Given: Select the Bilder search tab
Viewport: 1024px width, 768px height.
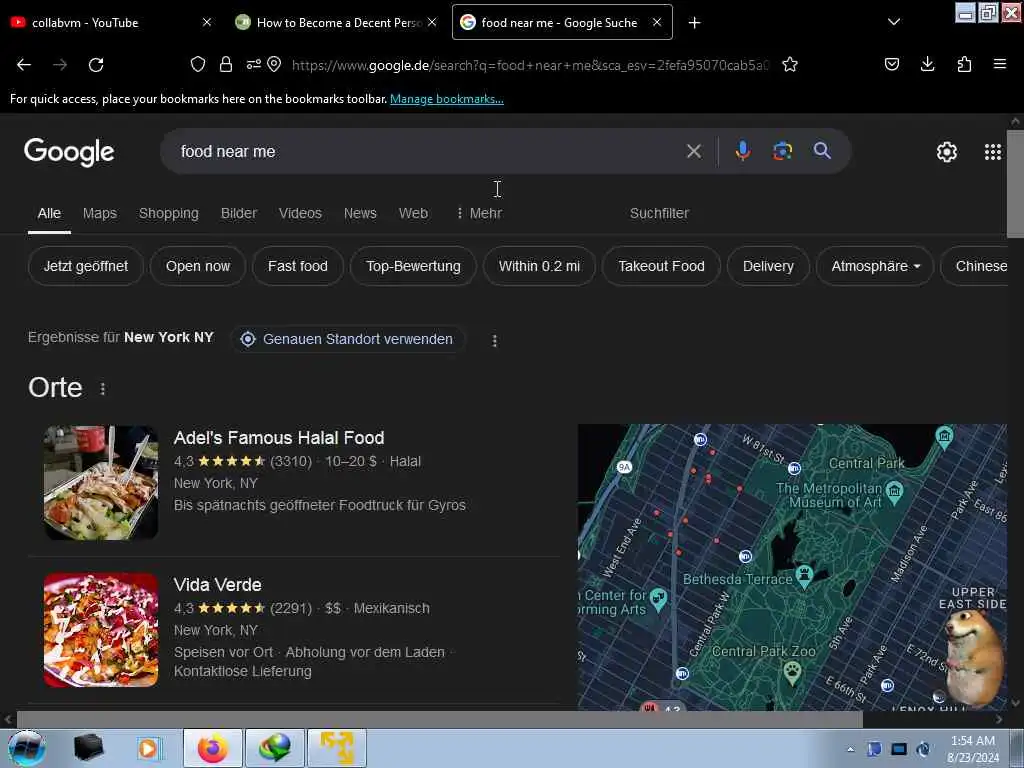Looking at the screenshot, I should pos(239,214).
